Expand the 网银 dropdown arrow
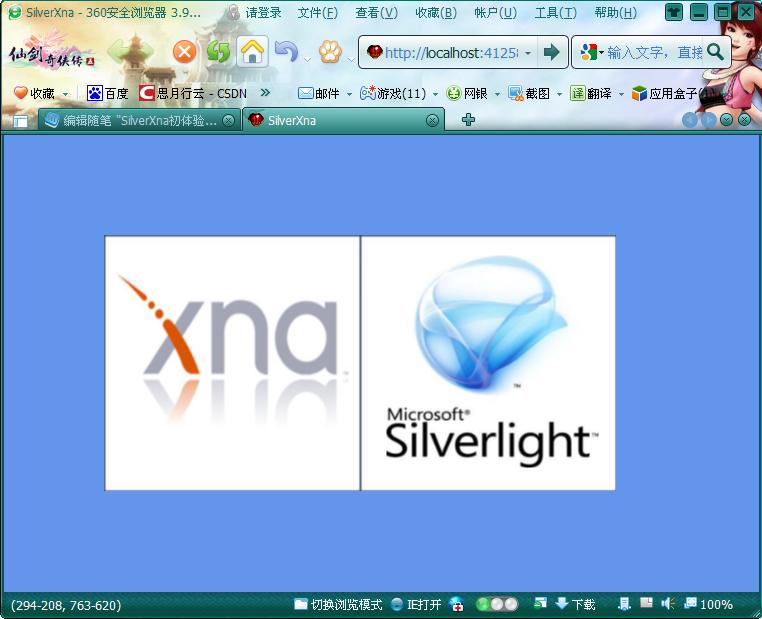Image resolution: width=762 pixels, height=619 pixels. [x=497, y=94]
